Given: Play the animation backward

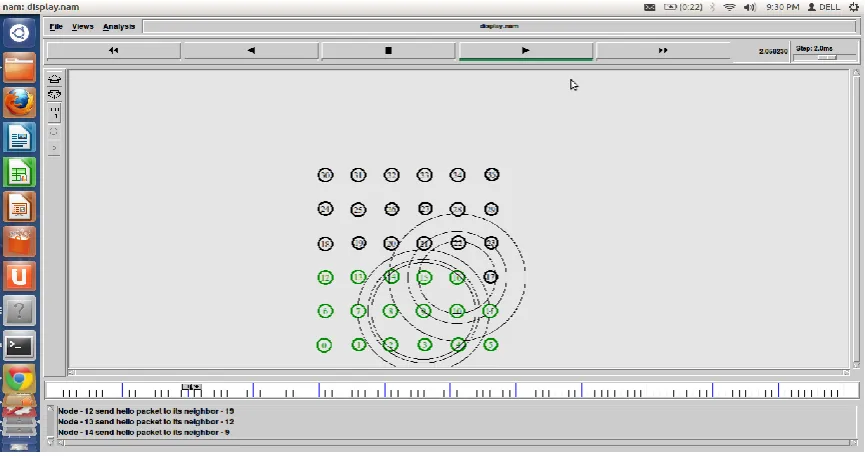Looking at the screenshot, I should click(251, 50).
